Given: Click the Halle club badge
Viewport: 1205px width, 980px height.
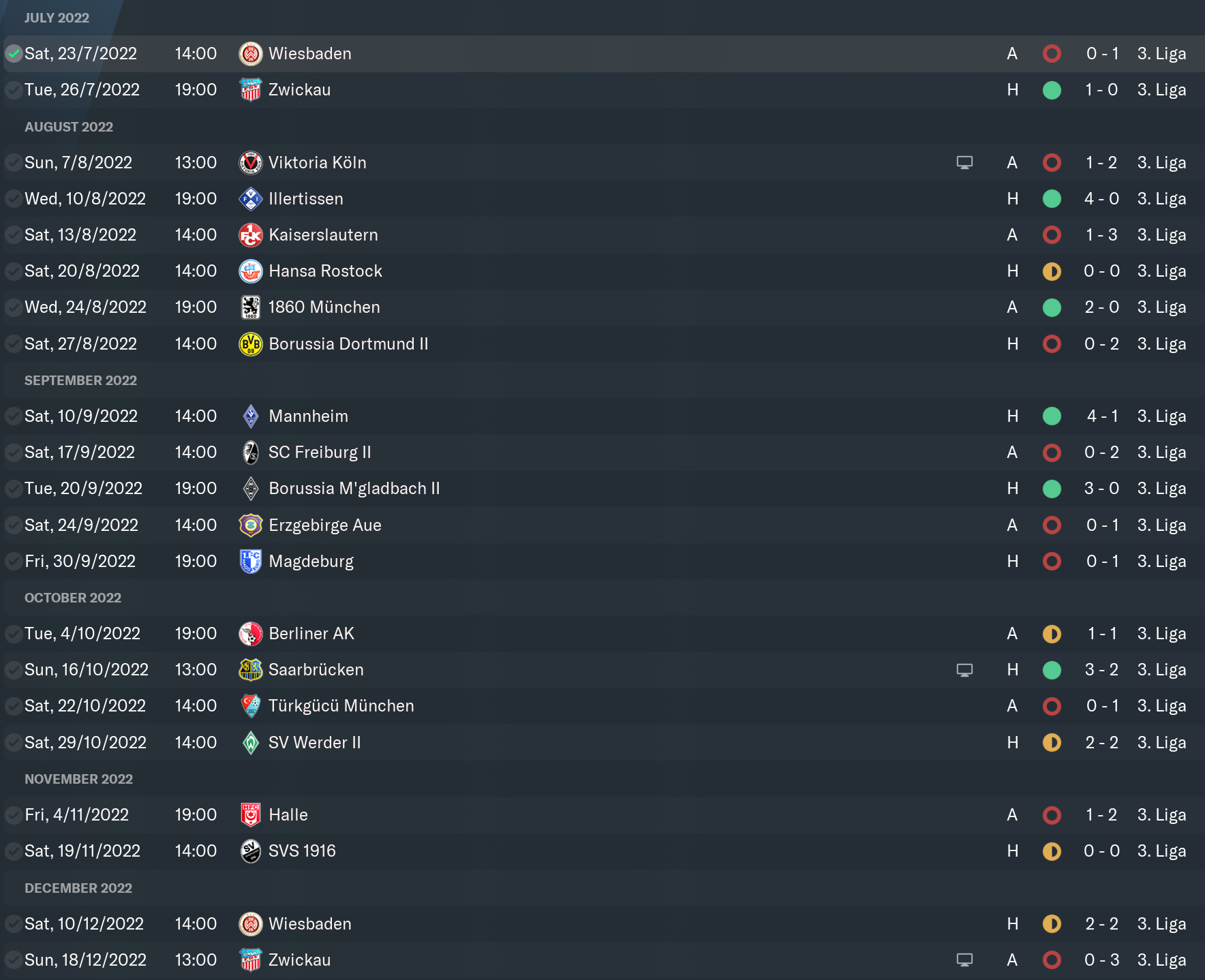Looking at the screenshot, I should point(251,815).
